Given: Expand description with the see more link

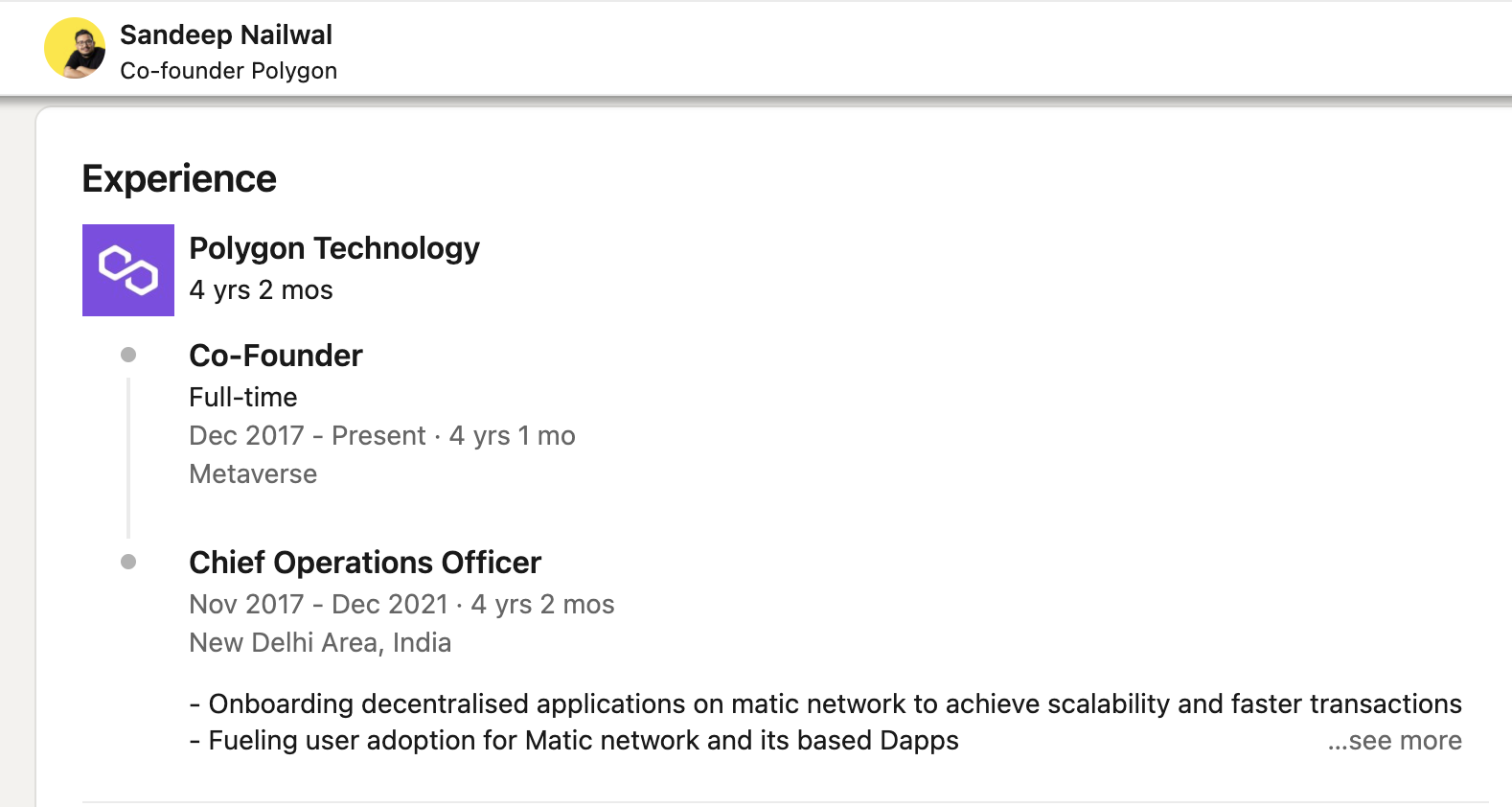Looking at the screenshot, I should pos(1394,740).
